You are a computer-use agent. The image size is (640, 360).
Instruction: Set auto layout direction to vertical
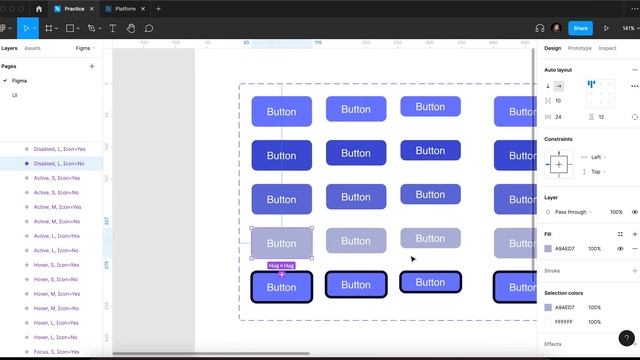pos(548,86)
